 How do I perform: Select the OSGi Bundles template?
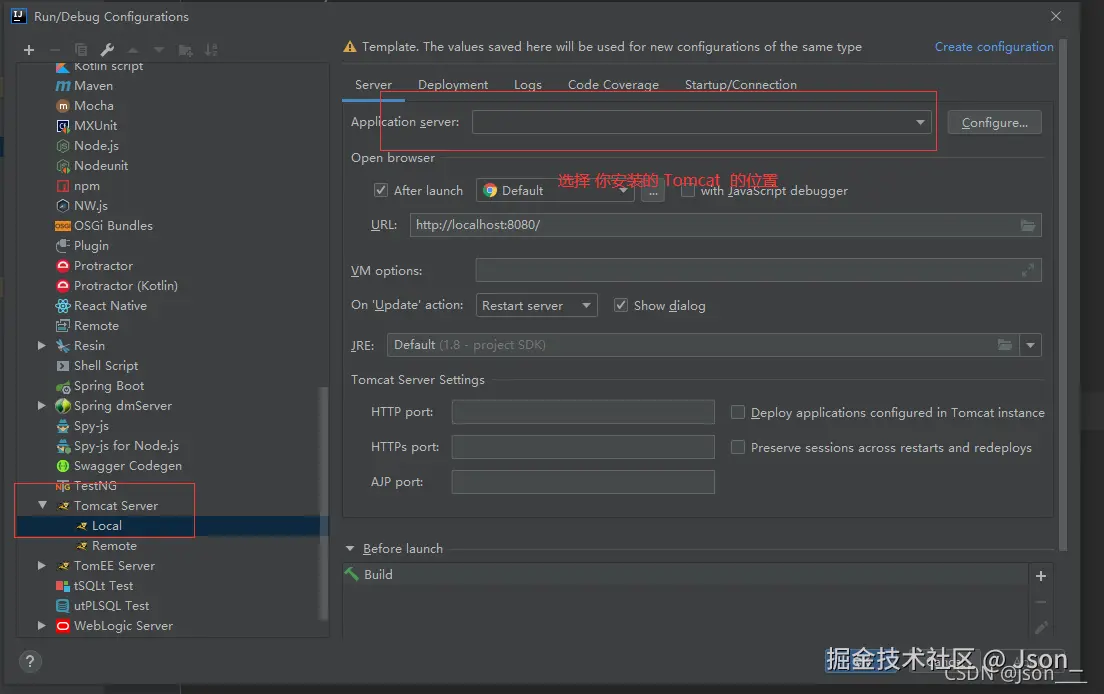coord(113,226)
